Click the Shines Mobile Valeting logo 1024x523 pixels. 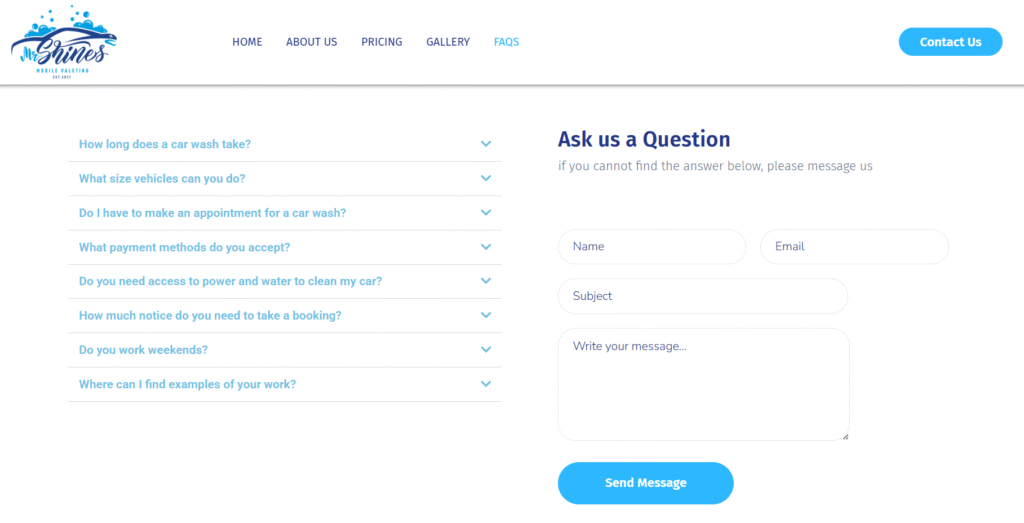pos(63,43)
